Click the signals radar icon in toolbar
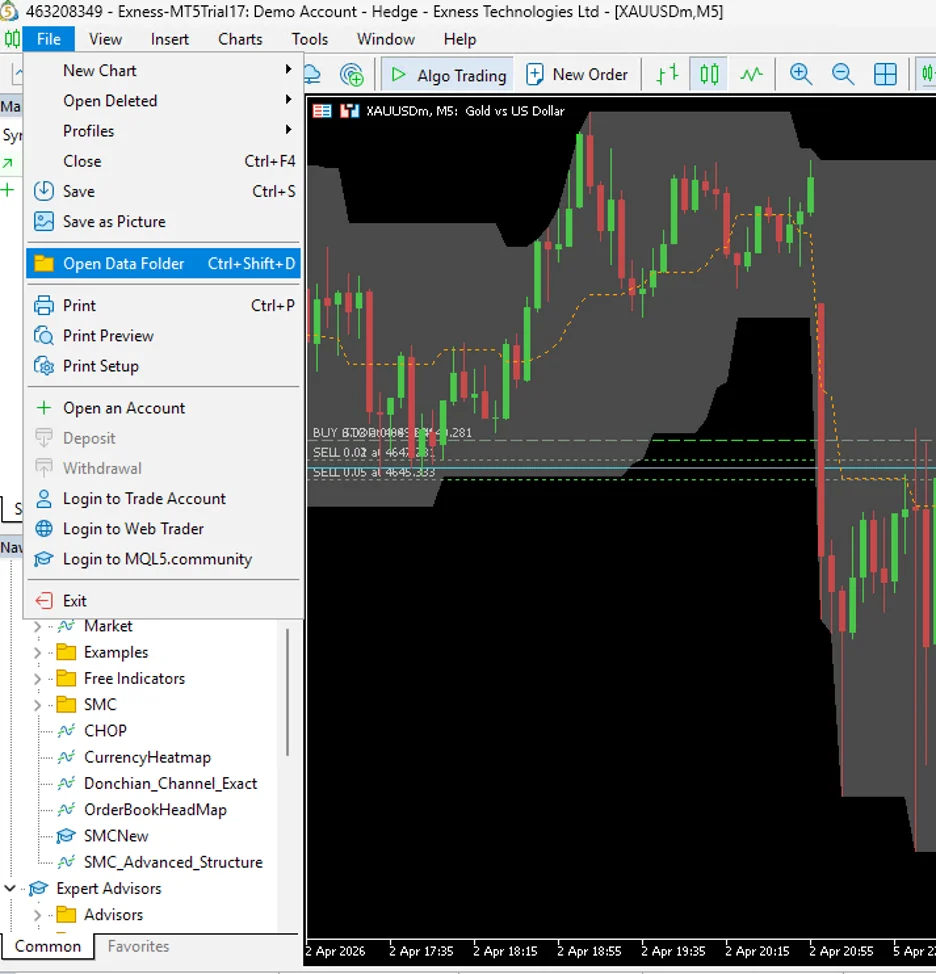The height and width of the screenshot is (974, 936). [352, 74]
